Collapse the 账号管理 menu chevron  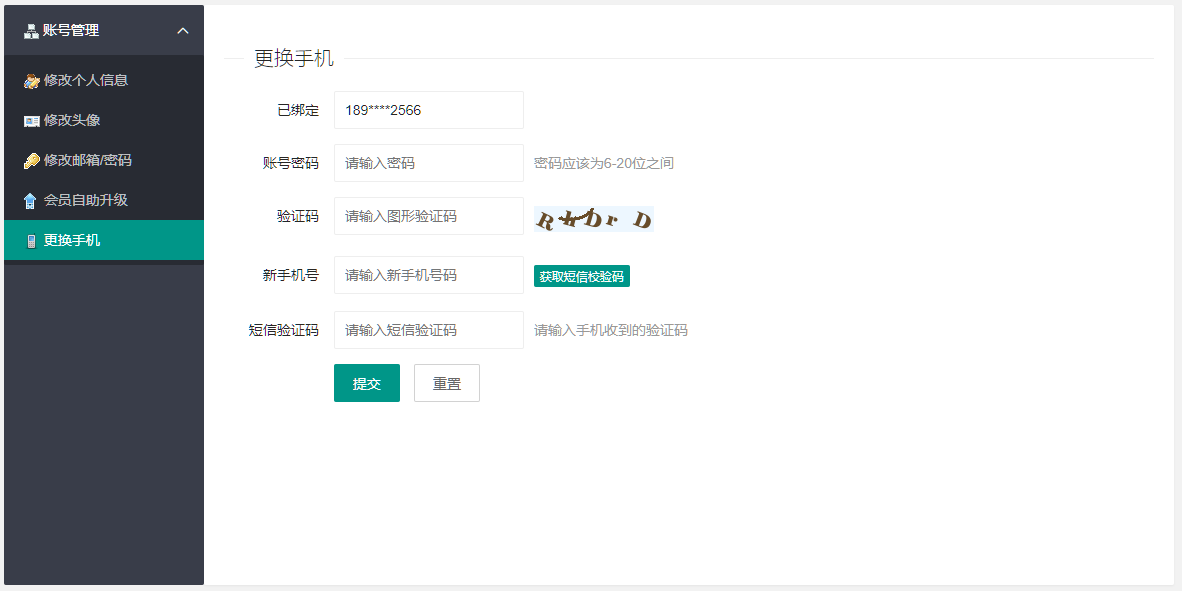(182, 31)
